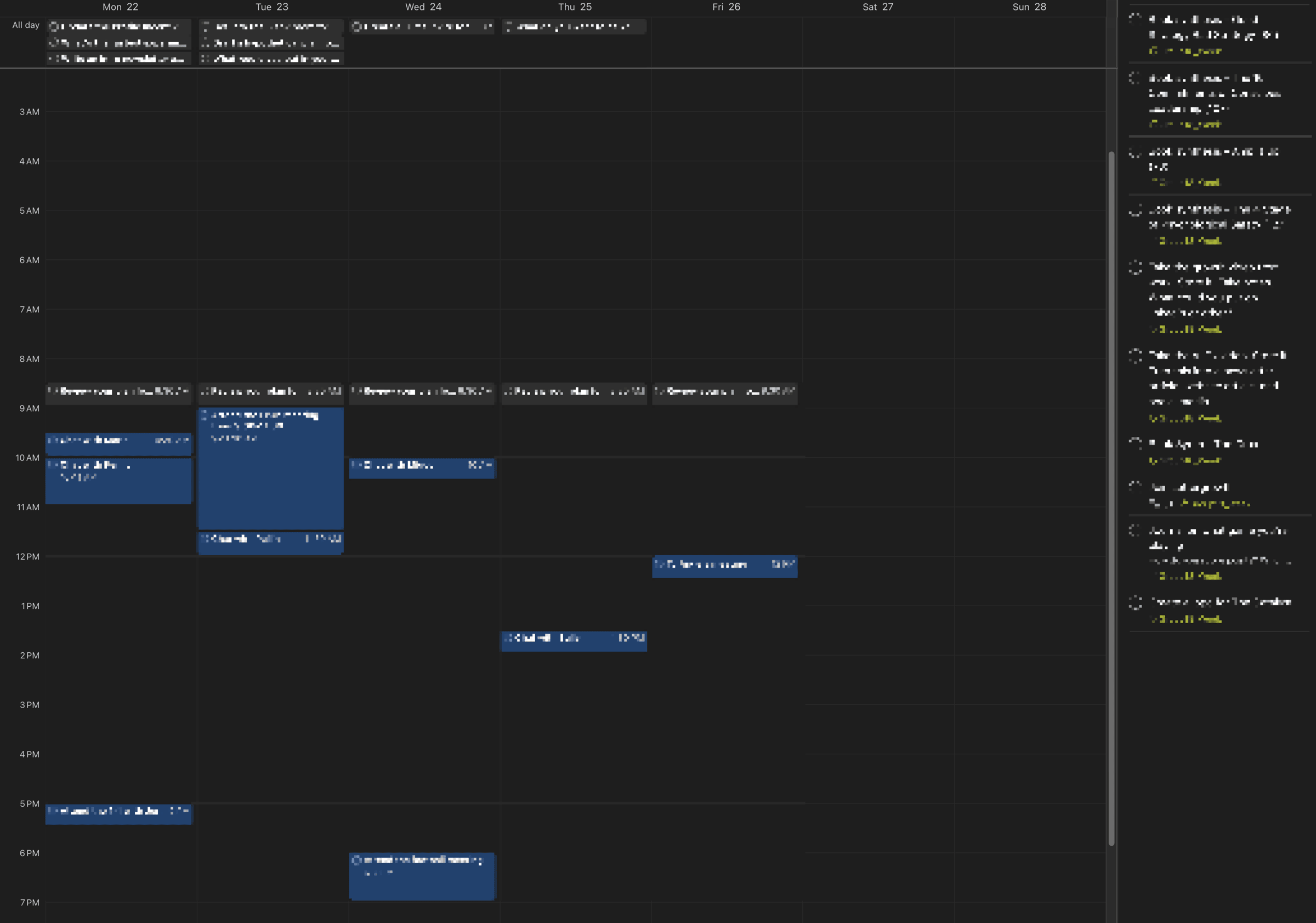Click empty Sat 27 slot at 3 PM

[x=878, y=729]
